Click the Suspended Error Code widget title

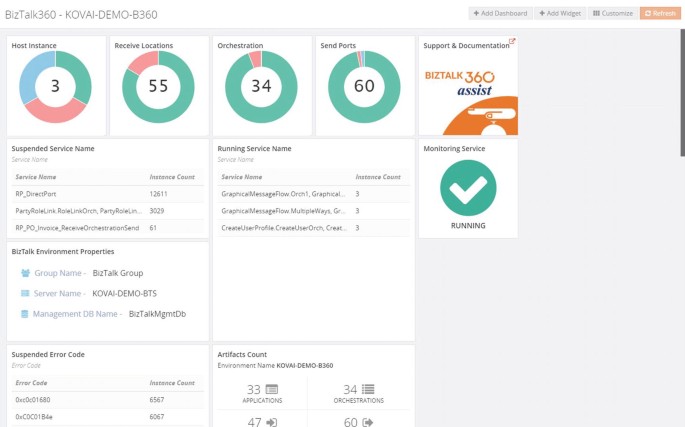[x=48, y=354]
